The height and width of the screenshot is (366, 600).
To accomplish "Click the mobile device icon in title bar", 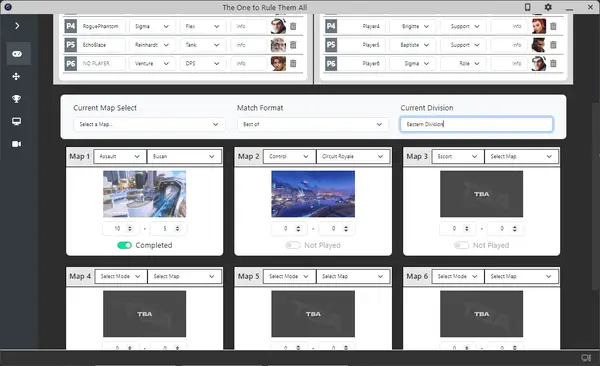I will [x=527, y=7].
